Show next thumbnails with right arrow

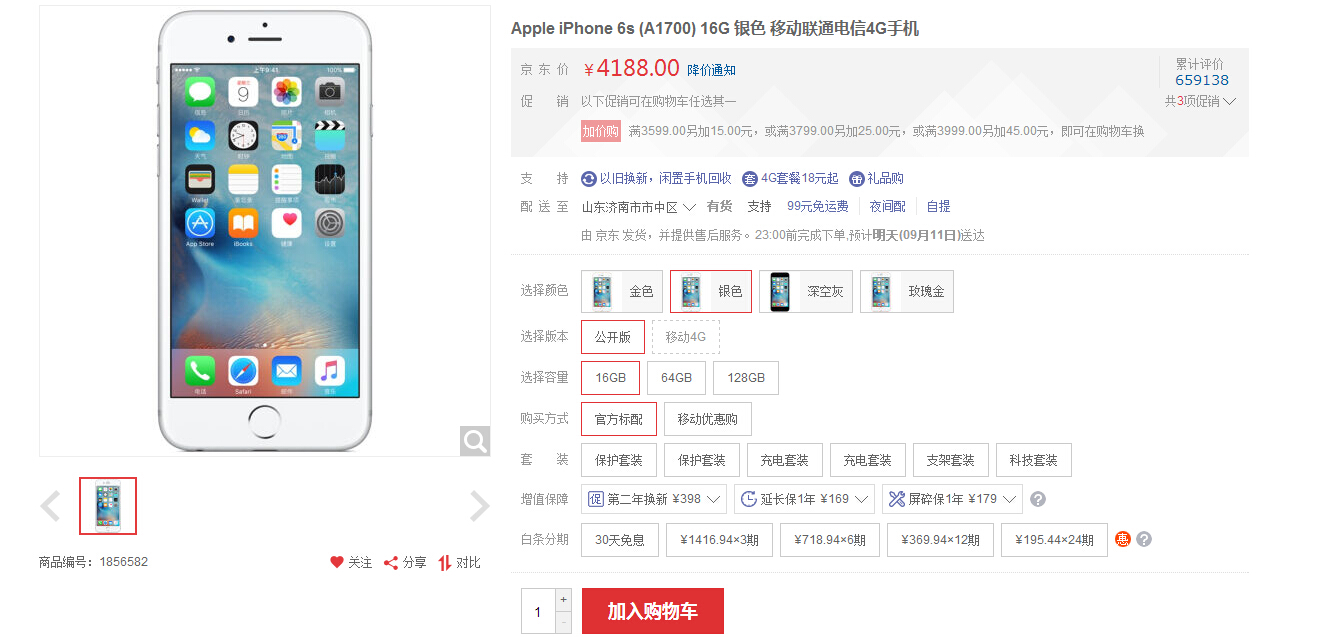click(480, 506)
